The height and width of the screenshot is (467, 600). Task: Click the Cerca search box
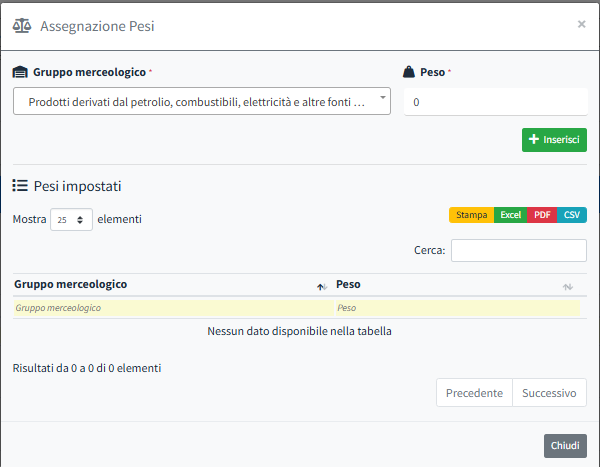[518, 250]
